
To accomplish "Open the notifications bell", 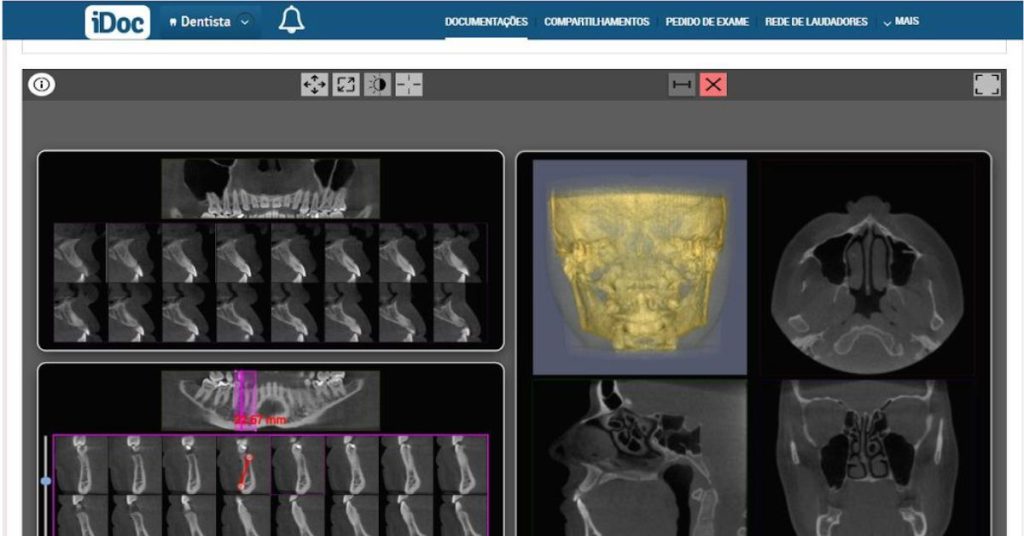I will click(291, 20).
